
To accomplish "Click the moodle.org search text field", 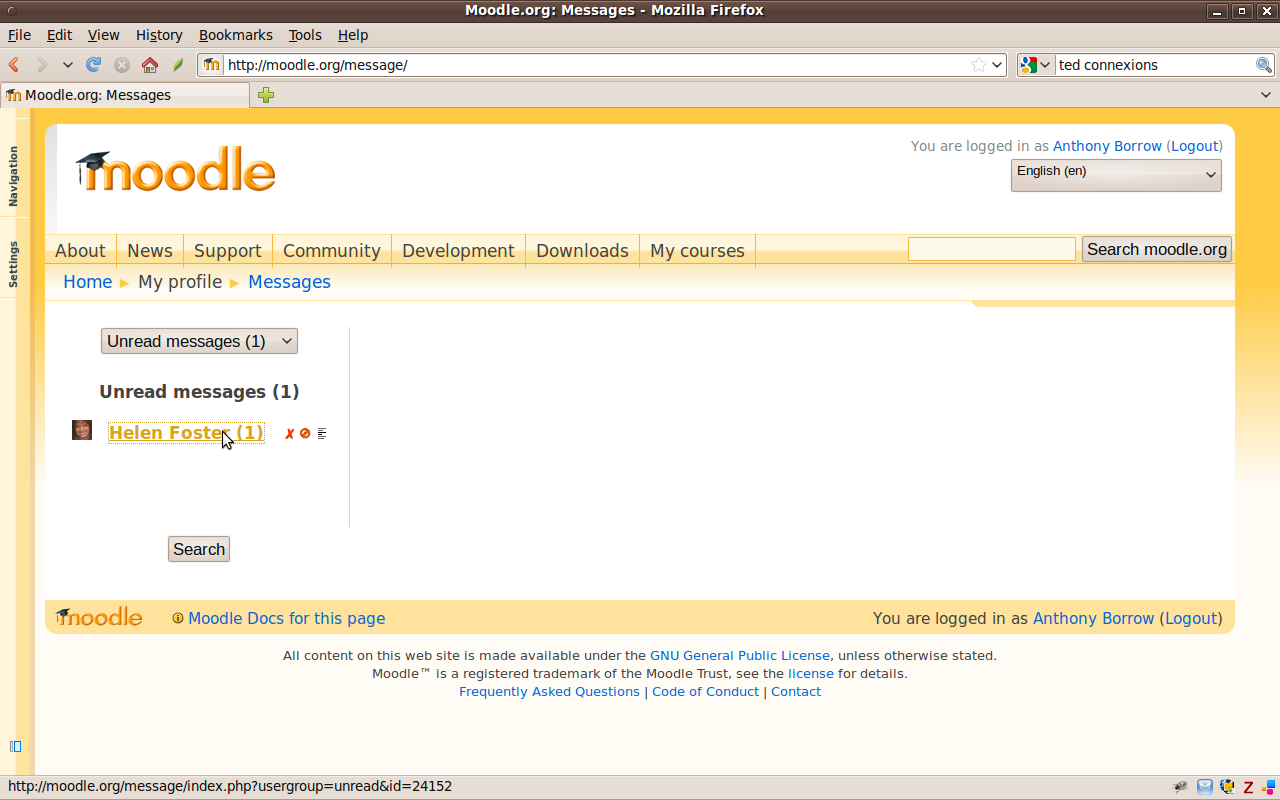I will coord(992,249).
